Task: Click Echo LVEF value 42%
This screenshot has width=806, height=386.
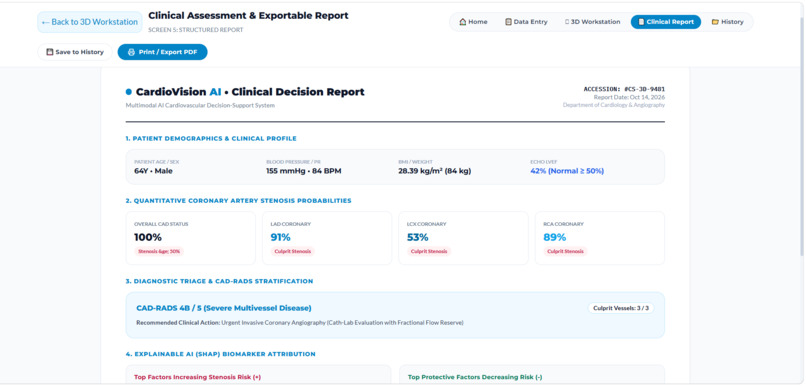Action: click(567, 171)
